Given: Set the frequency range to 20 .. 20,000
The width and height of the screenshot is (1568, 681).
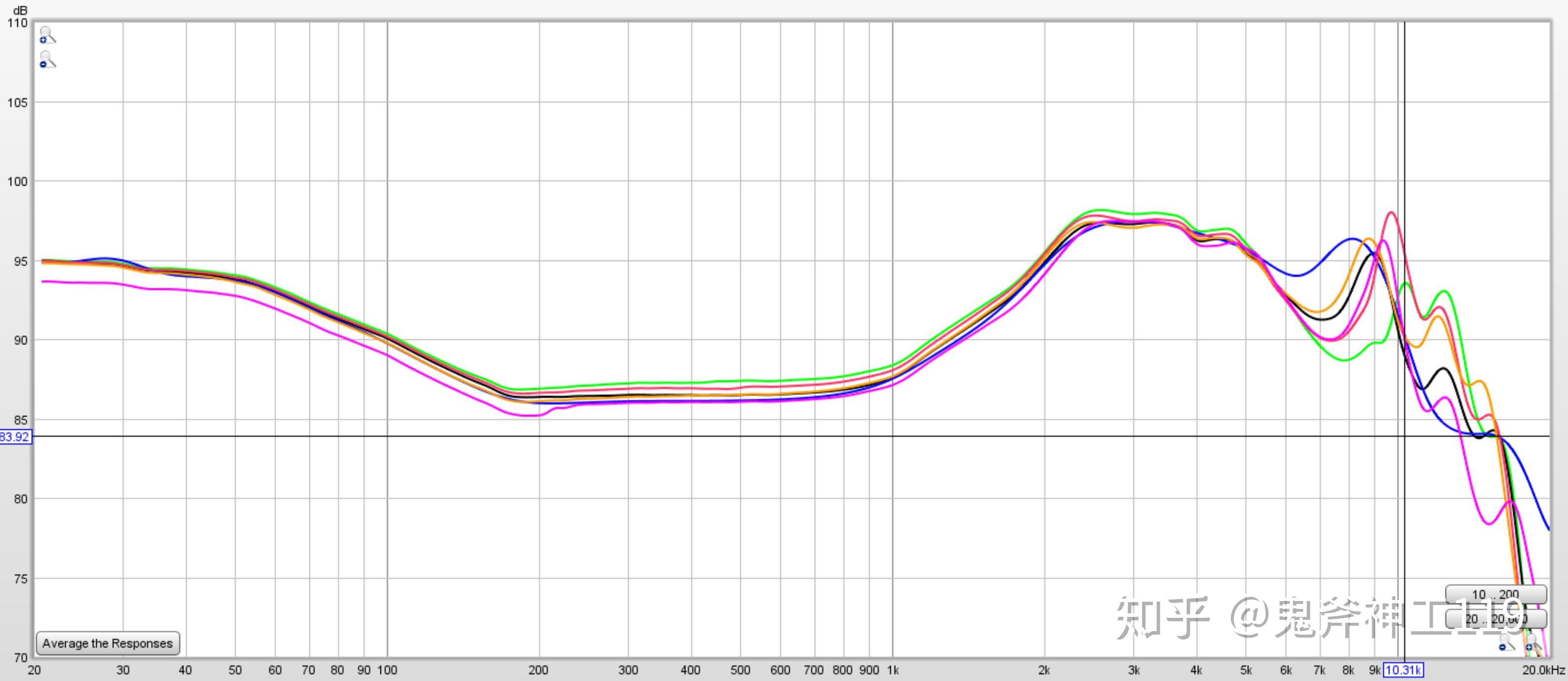Looking at the screenshot, I should [x=1495, y=618].
